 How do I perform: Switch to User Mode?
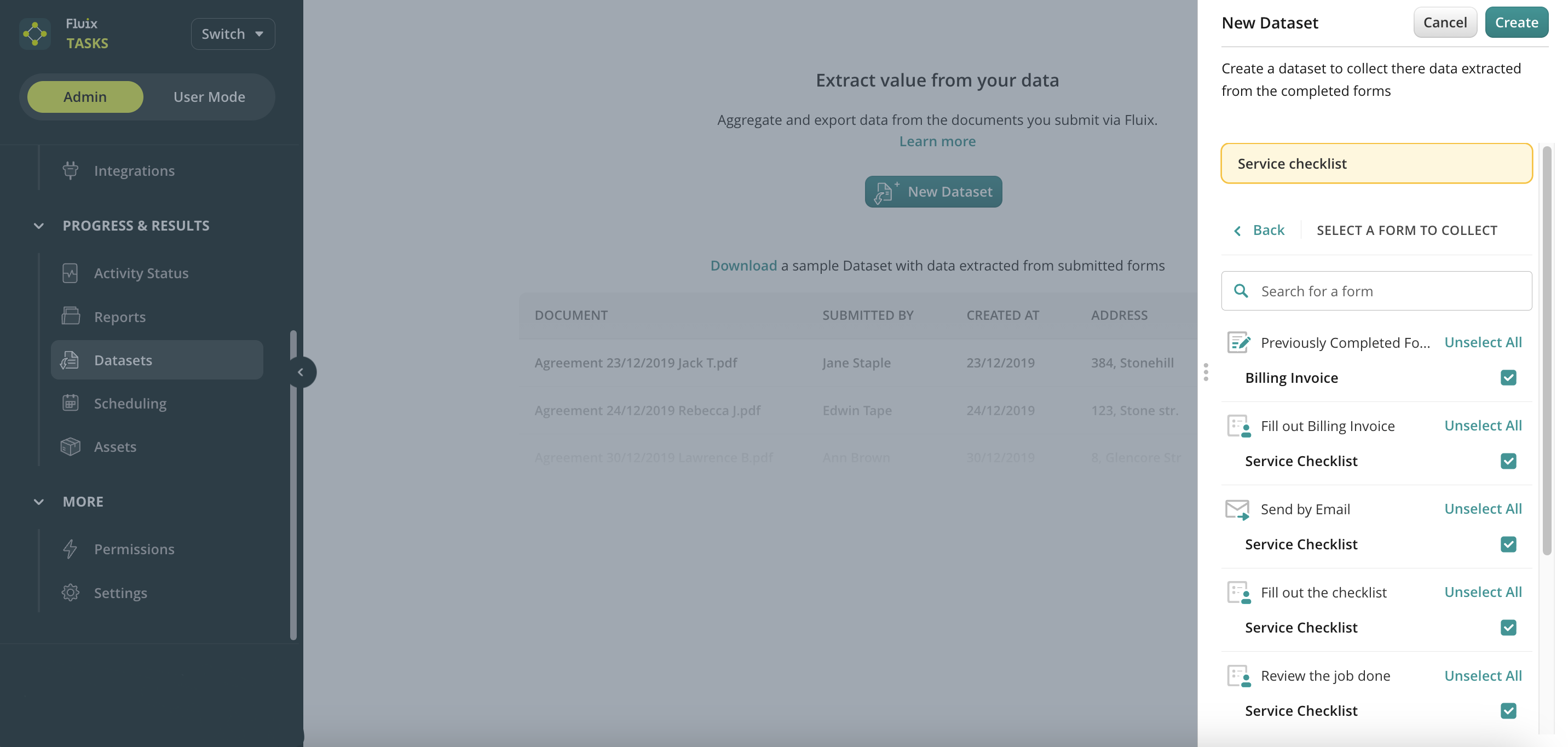209,97
